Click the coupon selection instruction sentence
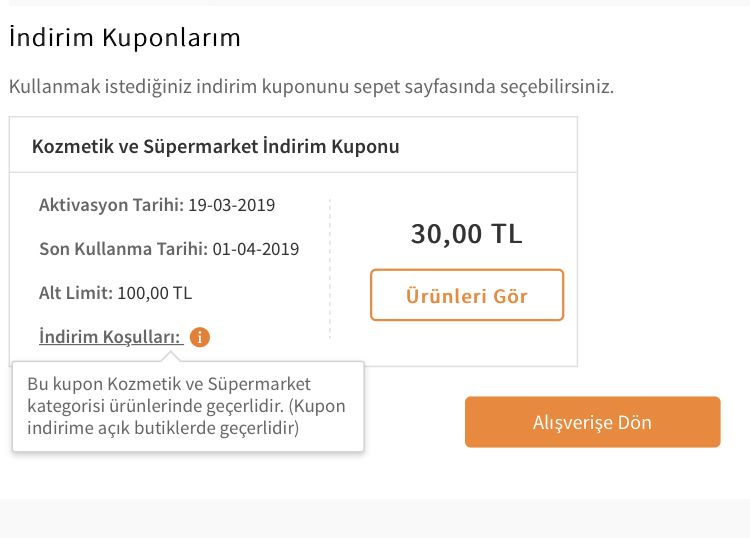Image resolution: width=750 pixels, height=538 pixels. coord(311,87)
